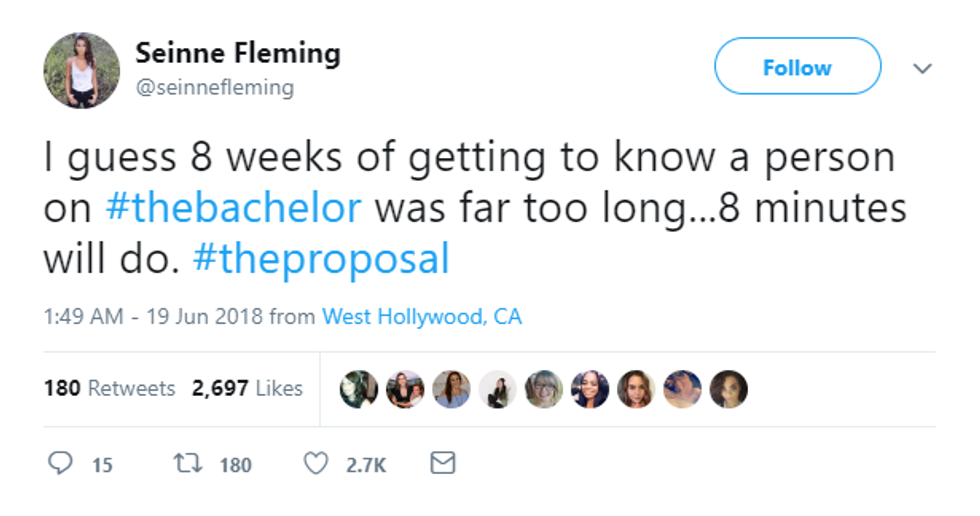The width and height of the screenshot is (980, 516).
Task: Click the Follow button
Action: pos(797,67)
